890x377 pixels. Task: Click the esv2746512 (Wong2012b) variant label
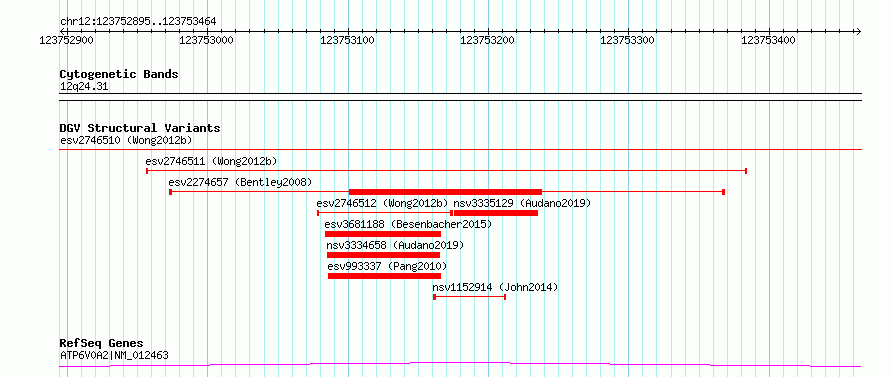[383, 203]
